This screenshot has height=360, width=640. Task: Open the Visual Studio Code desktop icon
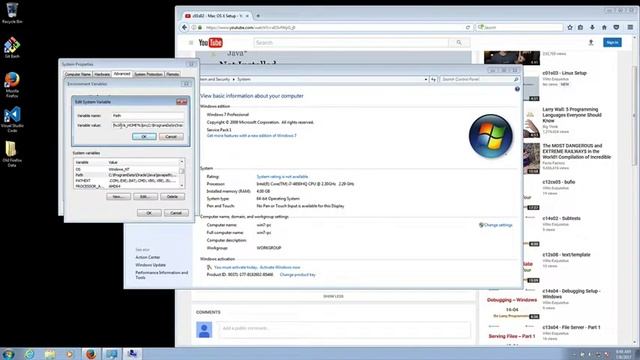click(x=12, y=120)
